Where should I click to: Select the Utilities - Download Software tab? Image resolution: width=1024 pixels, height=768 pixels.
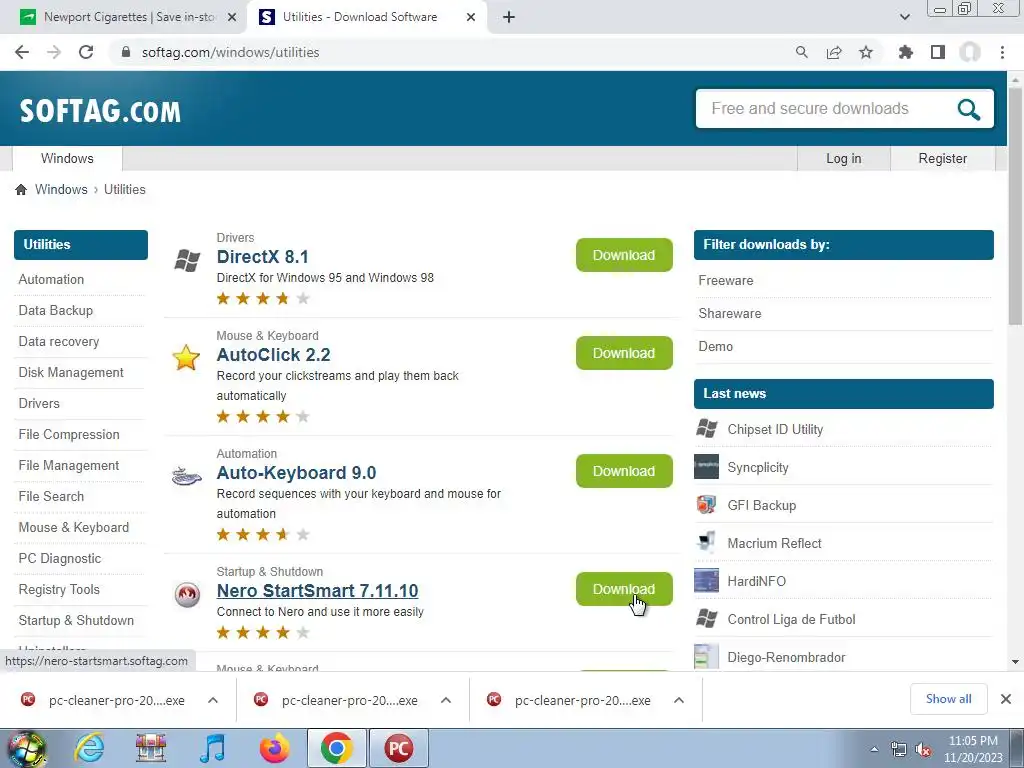pos(366,17)
